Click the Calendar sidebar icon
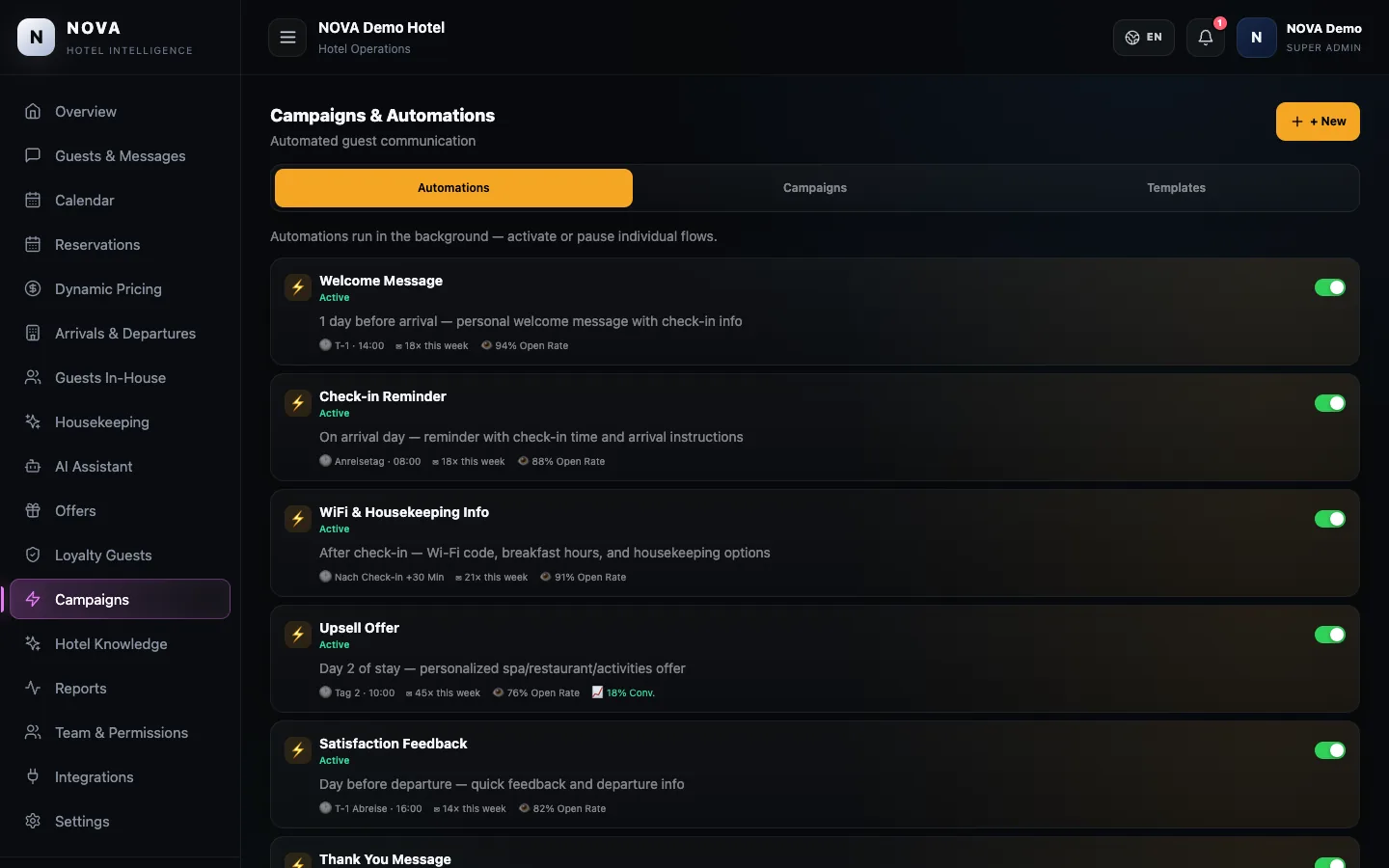 pos(33,200)
